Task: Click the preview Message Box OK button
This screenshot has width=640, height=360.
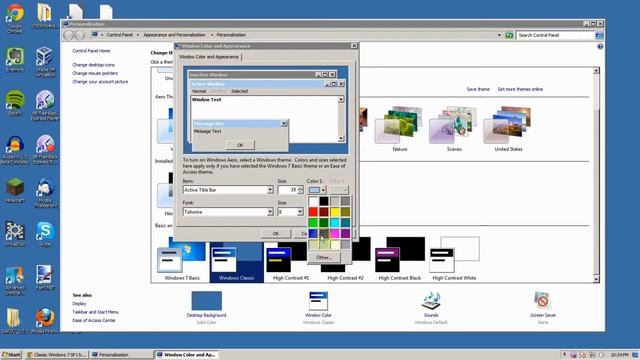Action: (240, 145)
